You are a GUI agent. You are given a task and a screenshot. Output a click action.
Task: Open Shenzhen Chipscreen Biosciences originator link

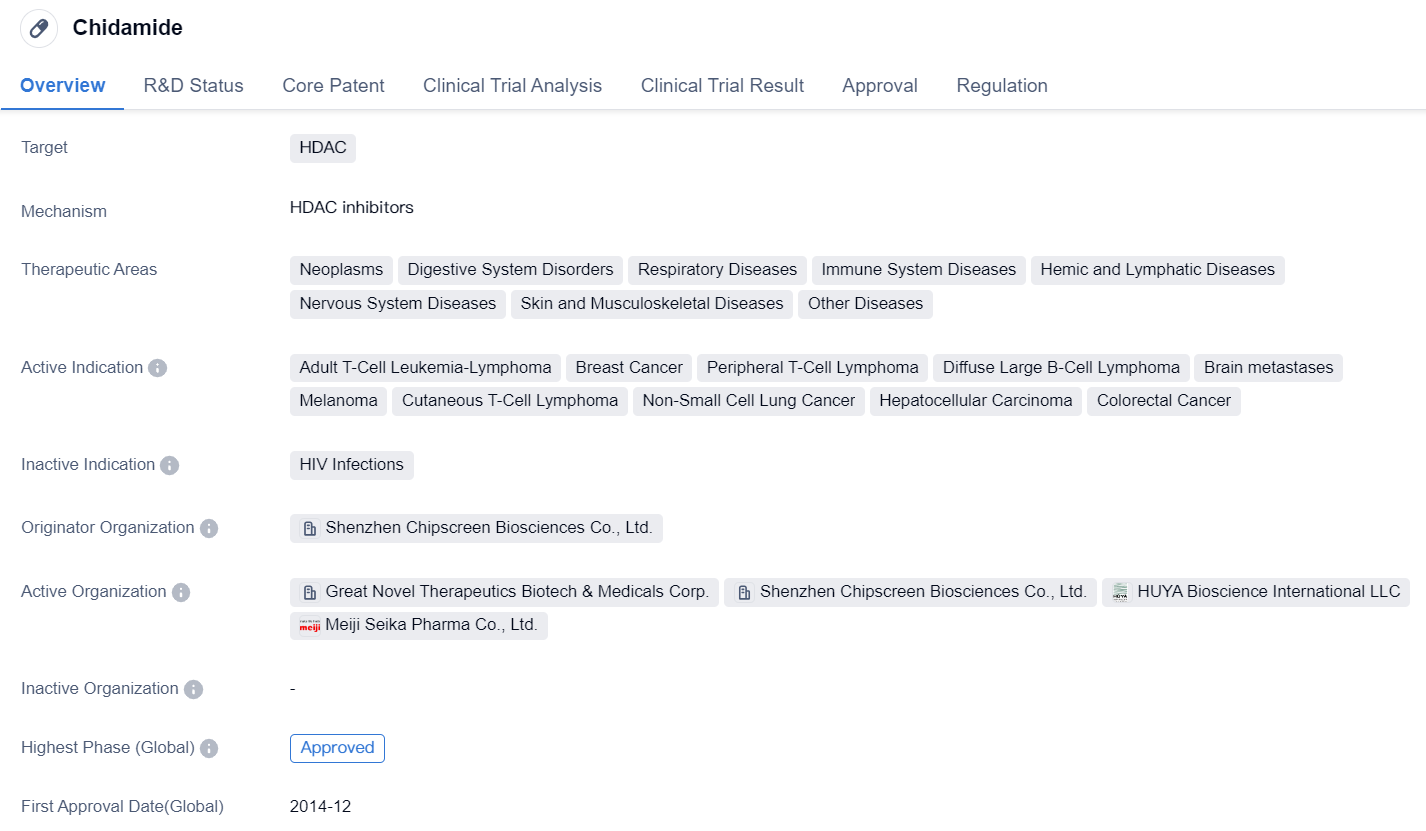(487, 528)
